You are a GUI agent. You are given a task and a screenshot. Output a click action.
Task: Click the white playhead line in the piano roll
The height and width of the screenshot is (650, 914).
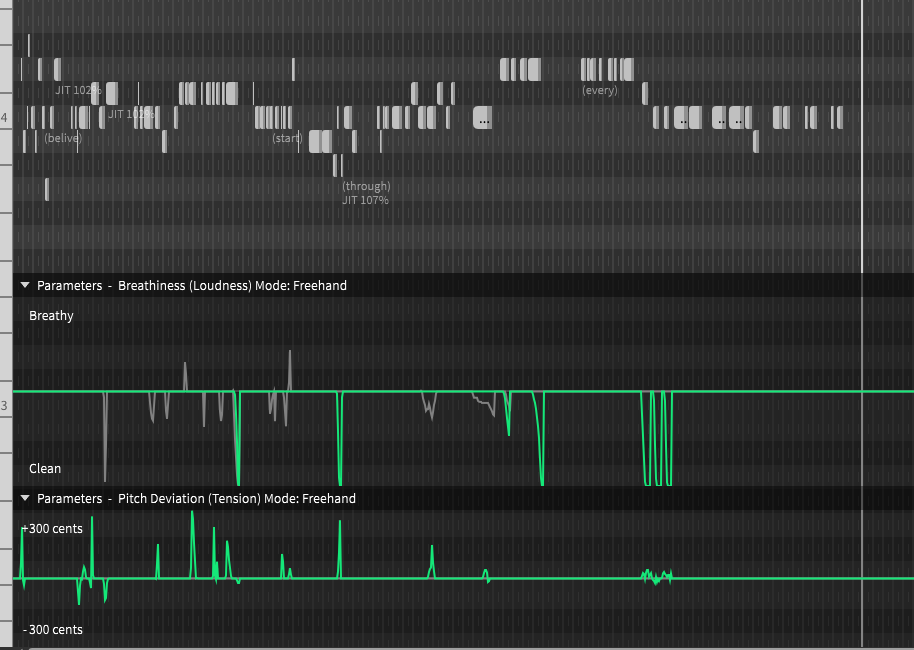[x=862, y=200]
